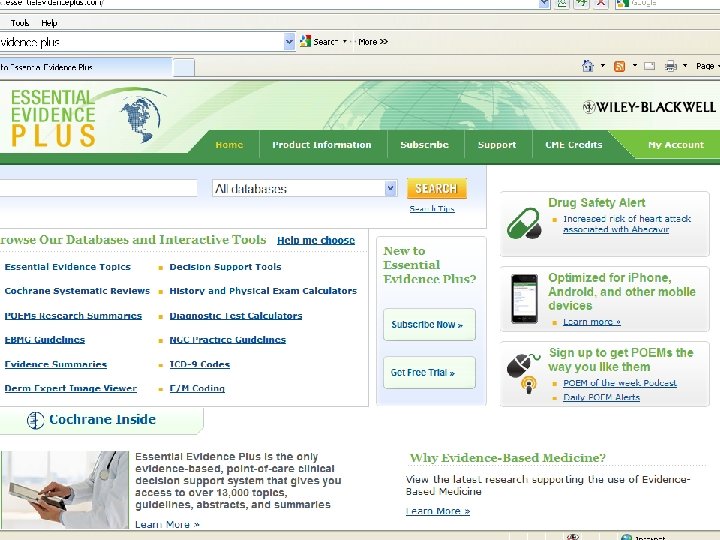
Task: Open Diagnostic Test Calculators link
Action: pyautogui.click(x=236, y=315)
